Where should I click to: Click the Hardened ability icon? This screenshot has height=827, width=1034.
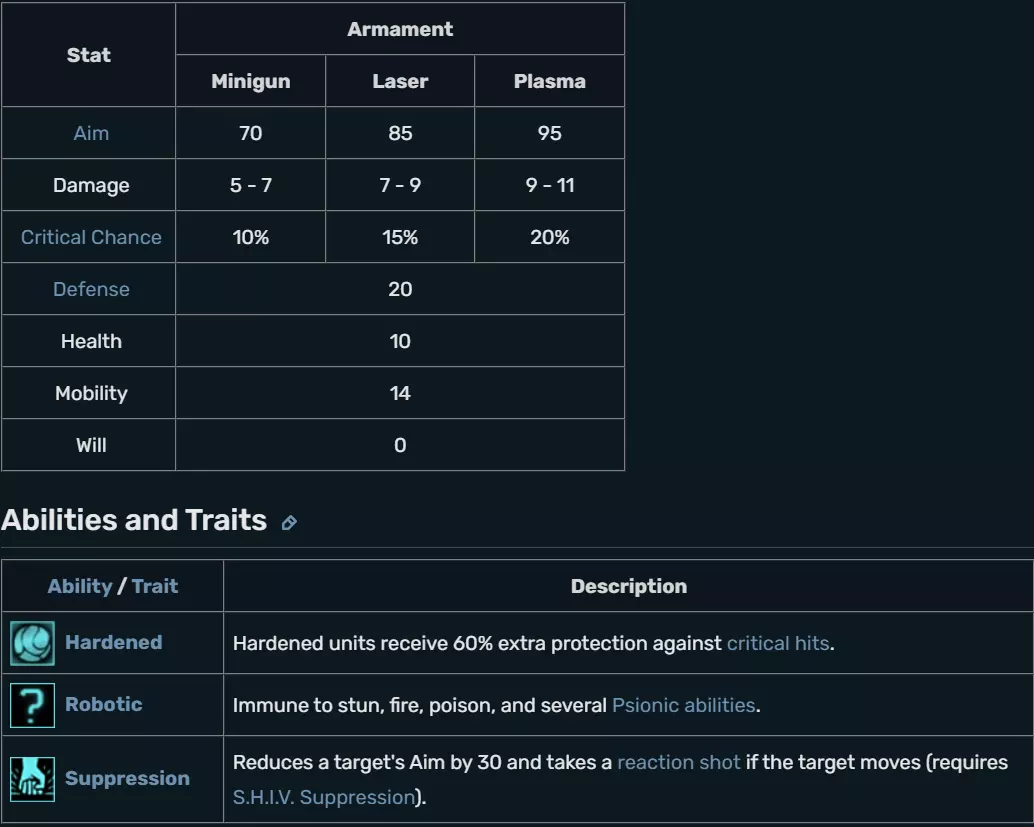(32, 643)
